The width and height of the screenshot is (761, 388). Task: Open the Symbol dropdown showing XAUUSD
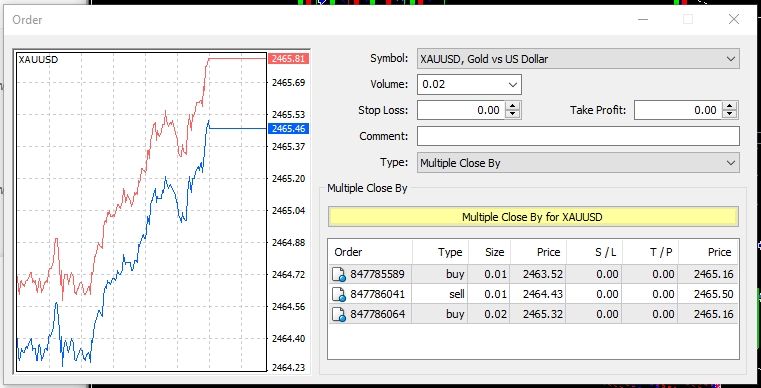pos(578,59)
